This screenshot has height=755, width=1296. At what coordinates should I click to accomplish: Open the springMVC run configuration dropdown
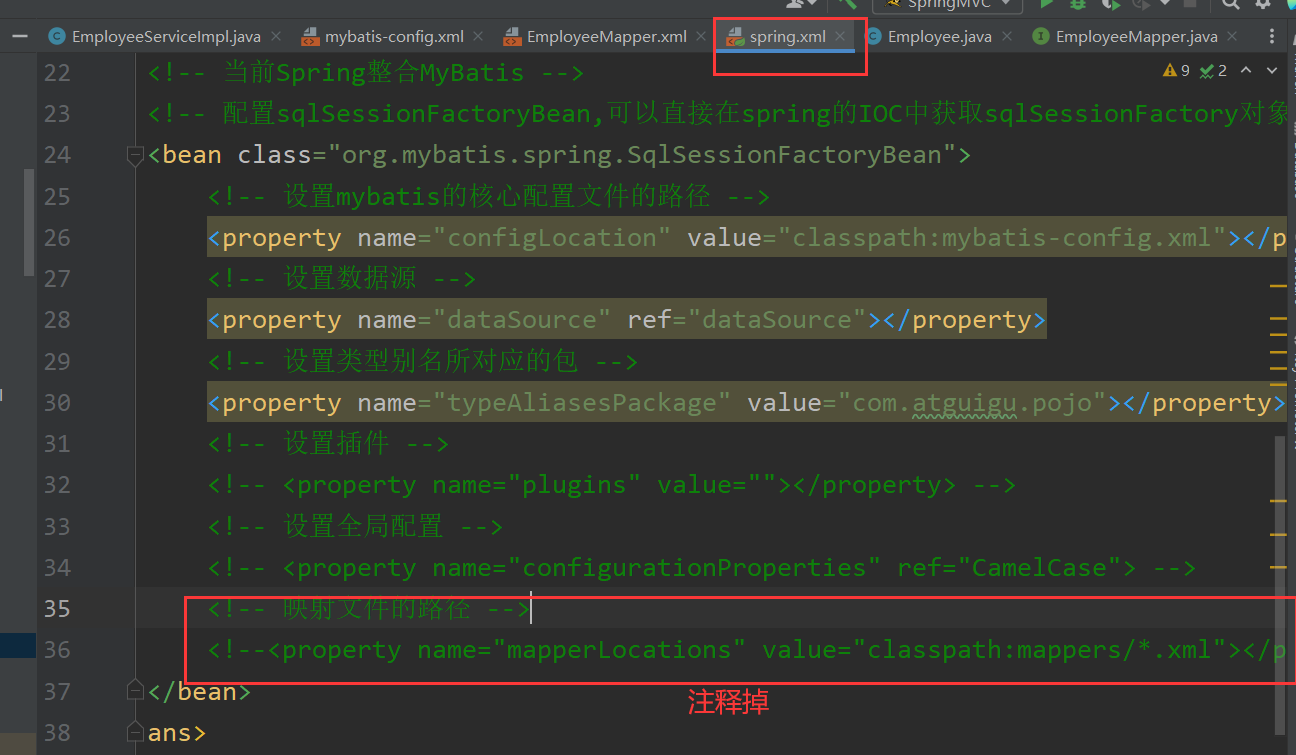[x=948, y=5]
